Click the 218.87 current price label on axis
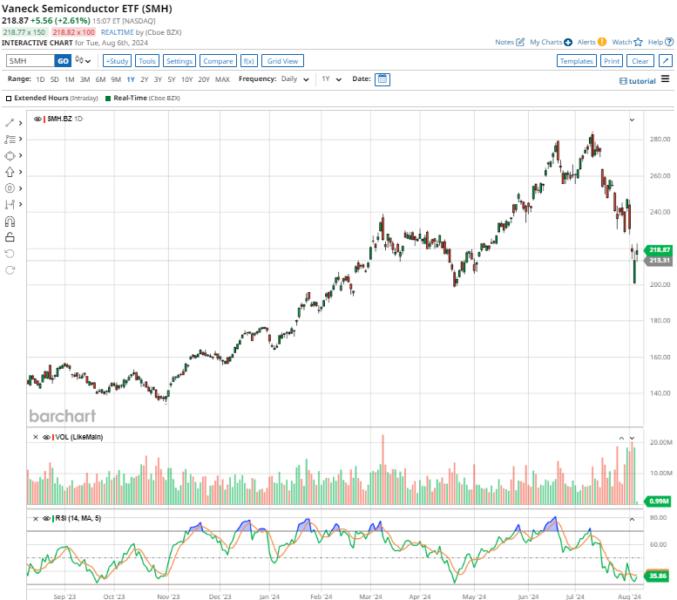Image resolution: width=677 pixels, height=600 pixels. 659,250
